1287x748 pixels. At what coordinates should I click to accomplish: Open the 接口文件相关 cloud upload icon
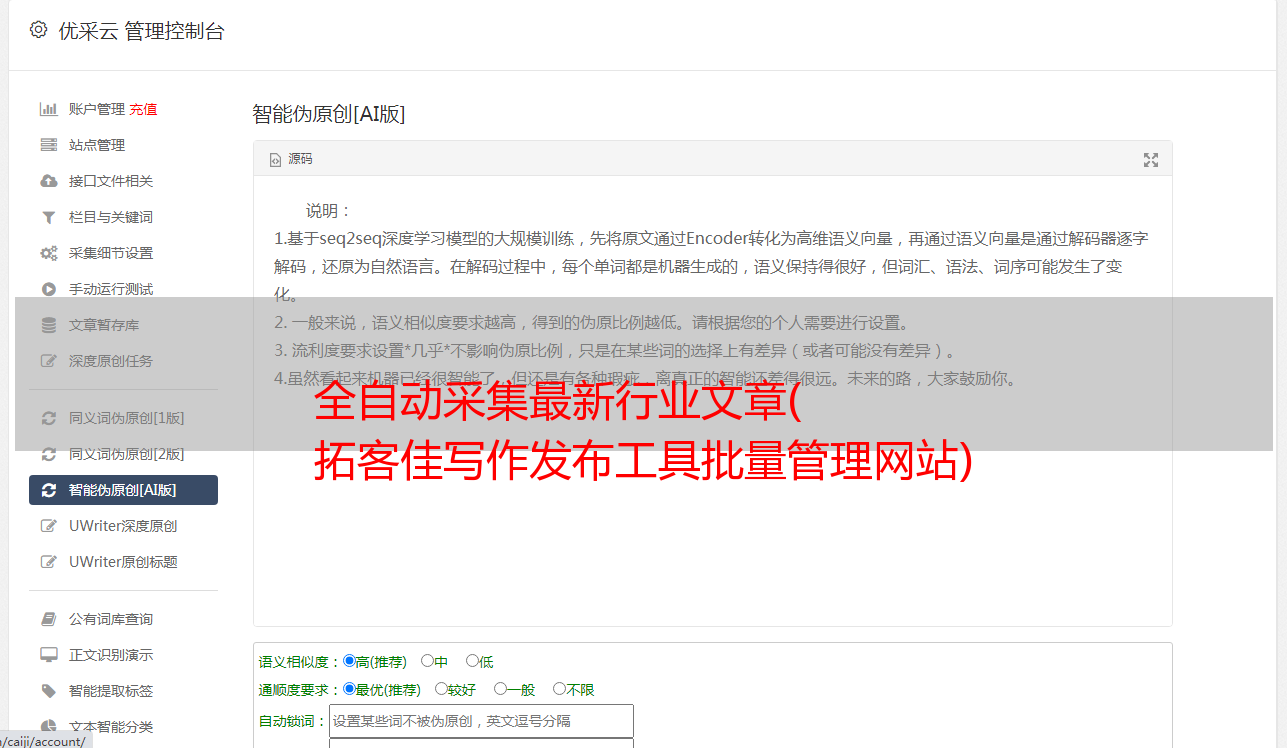click(48, 181)
